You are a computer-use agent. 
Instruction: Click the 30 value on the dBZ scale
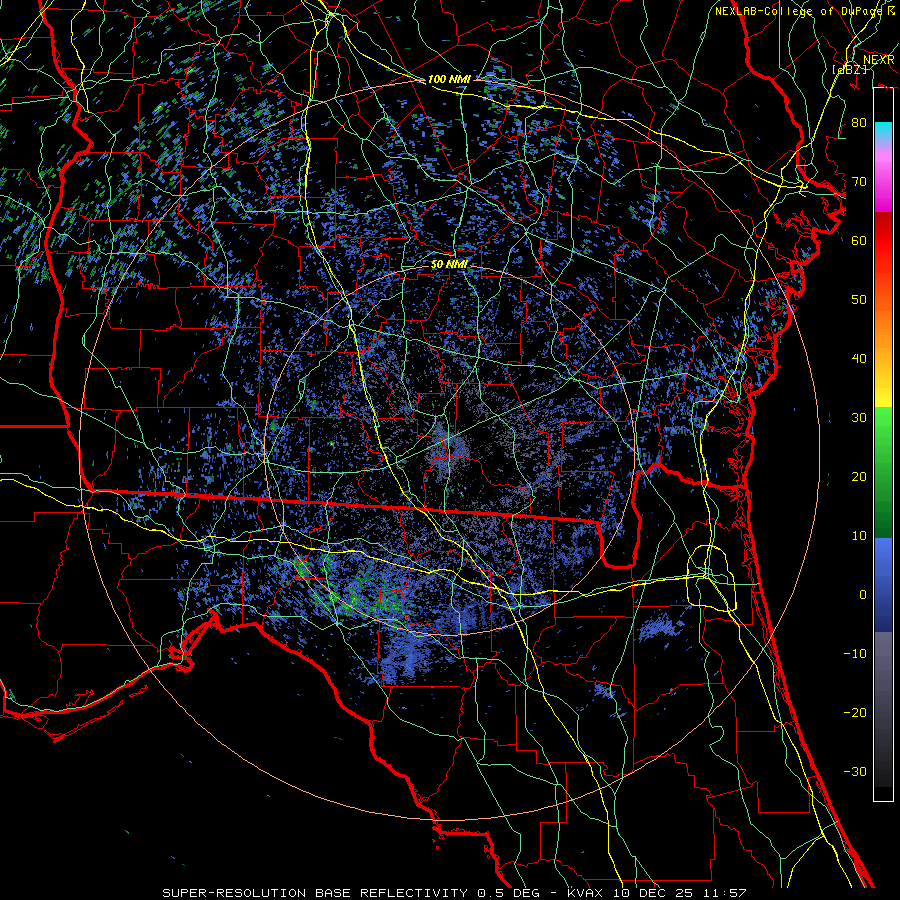coord(859,418)
